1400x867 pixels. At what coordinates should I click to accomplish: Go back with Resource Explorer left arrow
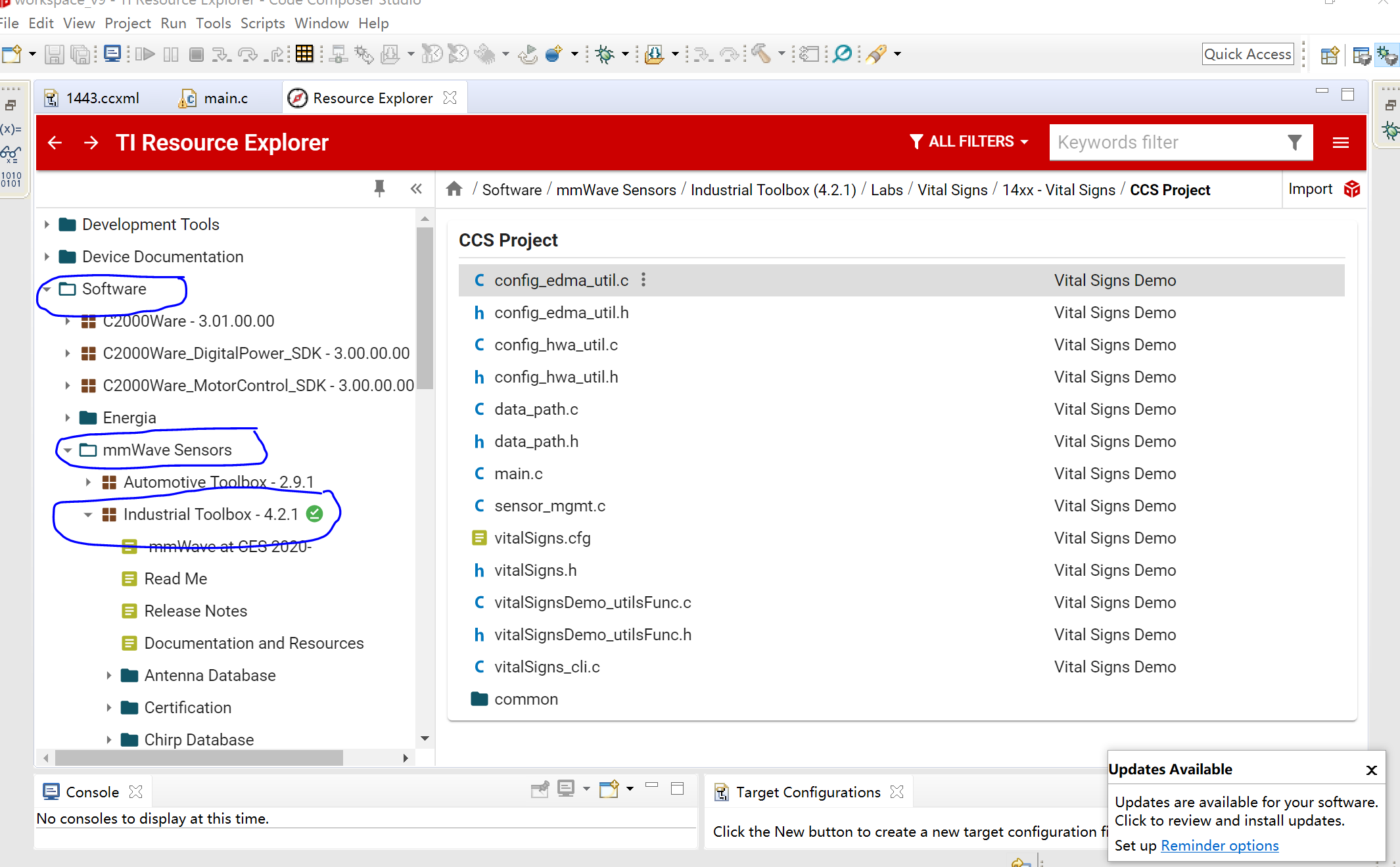click(x=55, y=143)
